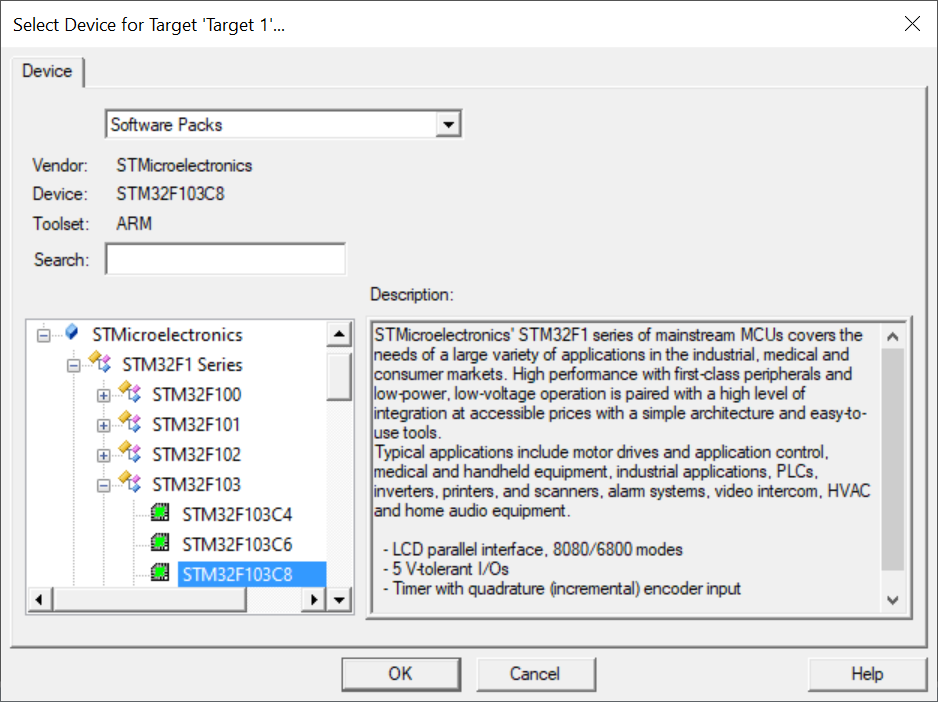Click the device tree vertical scroll thumb
Viewport: 938px width, 702px height.
pos(339,376)
